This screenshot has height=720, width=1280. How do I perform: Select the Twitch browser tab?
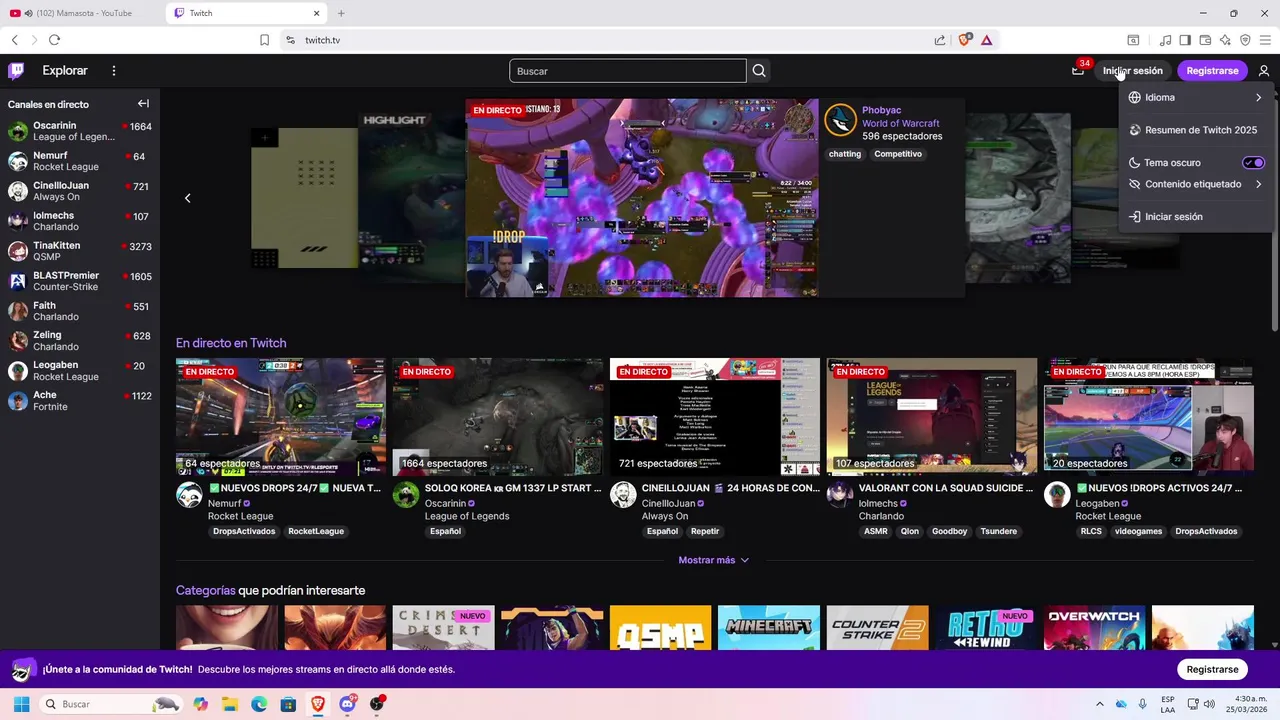pyautogui.click(x=244, y=13)
